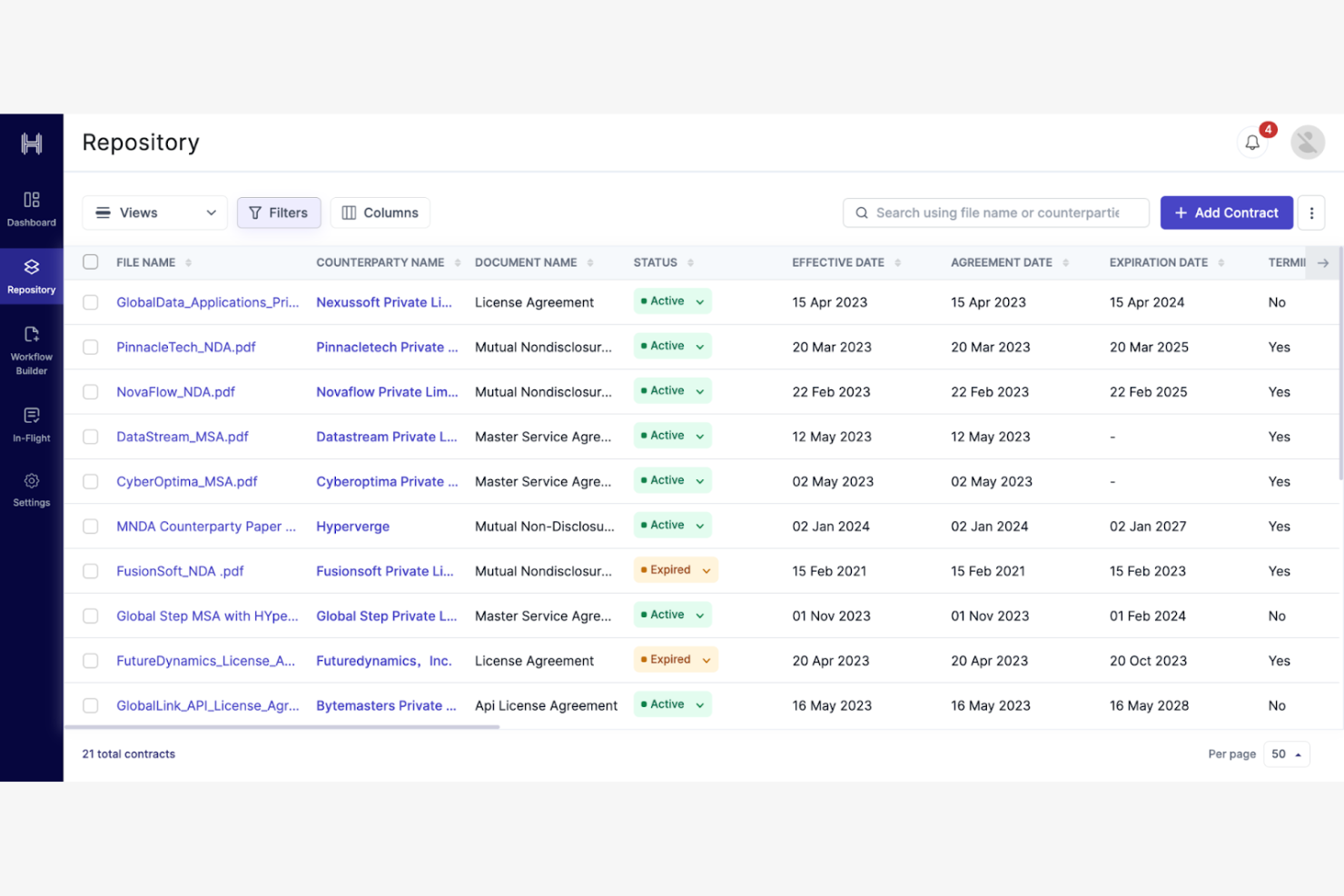Expand the Views dropdown

(x=154, y=213)
